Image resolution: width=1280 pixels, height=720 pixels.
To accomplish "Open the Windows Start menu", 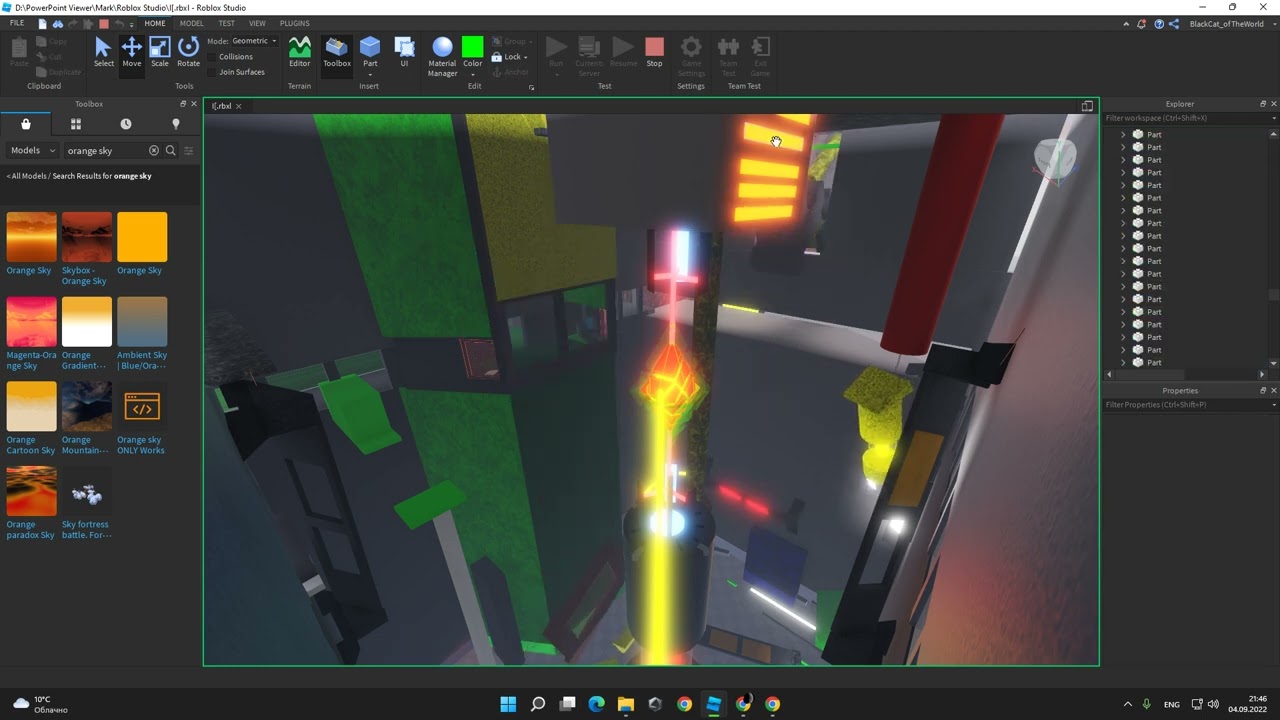I will [508, 704].
